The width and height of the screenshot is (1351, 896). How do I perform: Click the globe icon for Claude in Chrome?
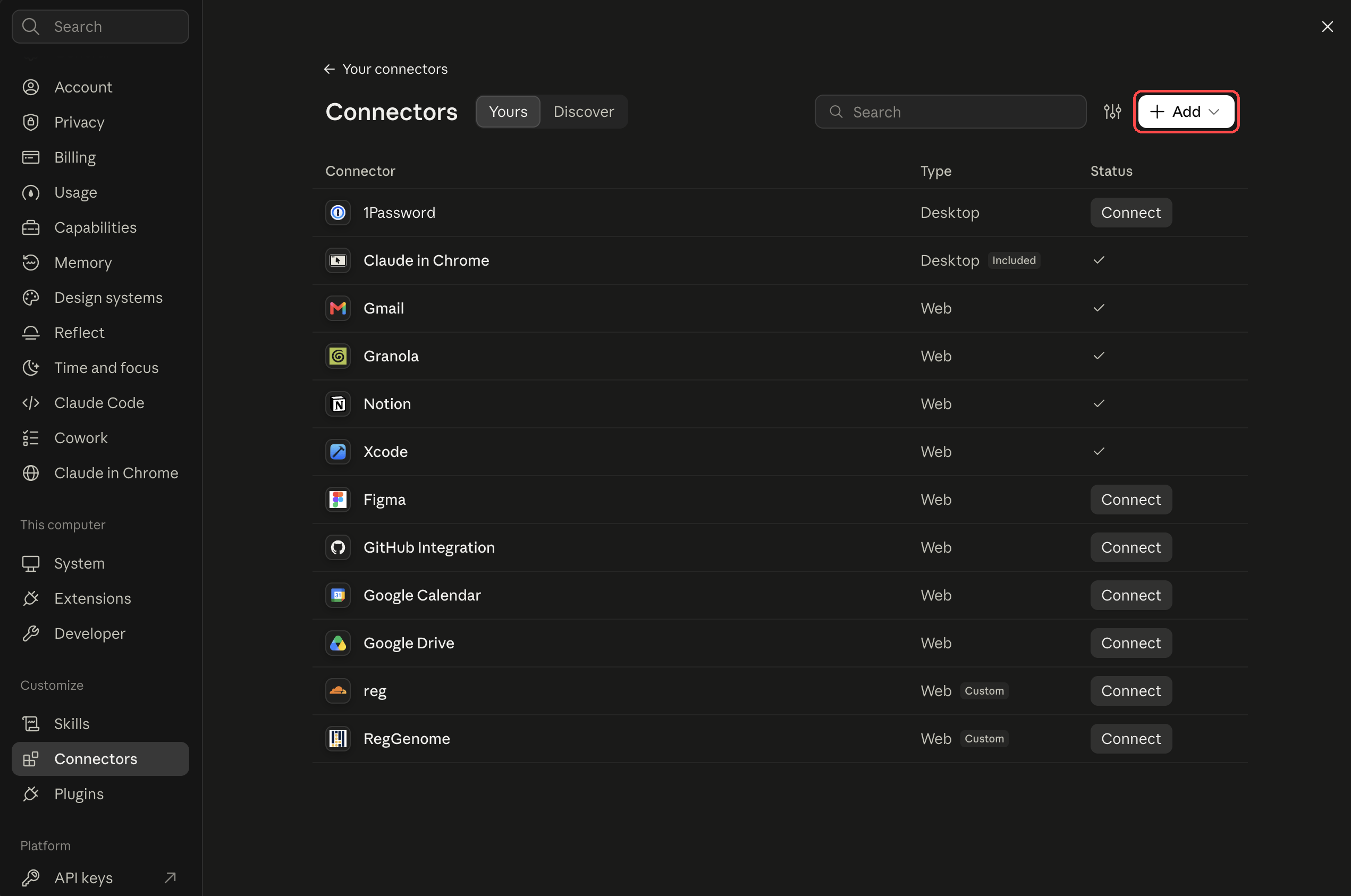(x=31, y=472)
